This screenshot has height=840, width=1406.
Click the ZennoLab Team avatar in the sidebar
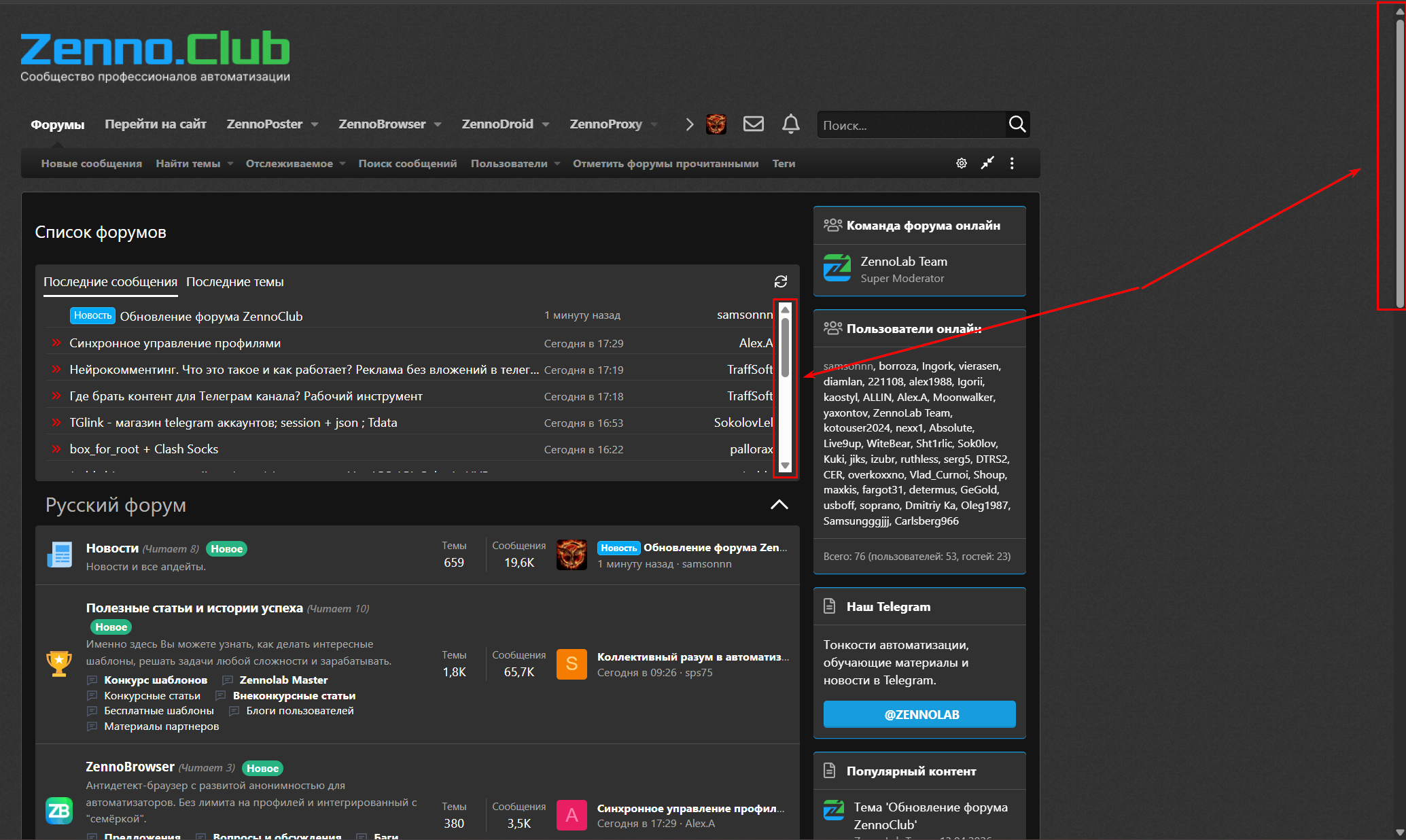(837, 268)
